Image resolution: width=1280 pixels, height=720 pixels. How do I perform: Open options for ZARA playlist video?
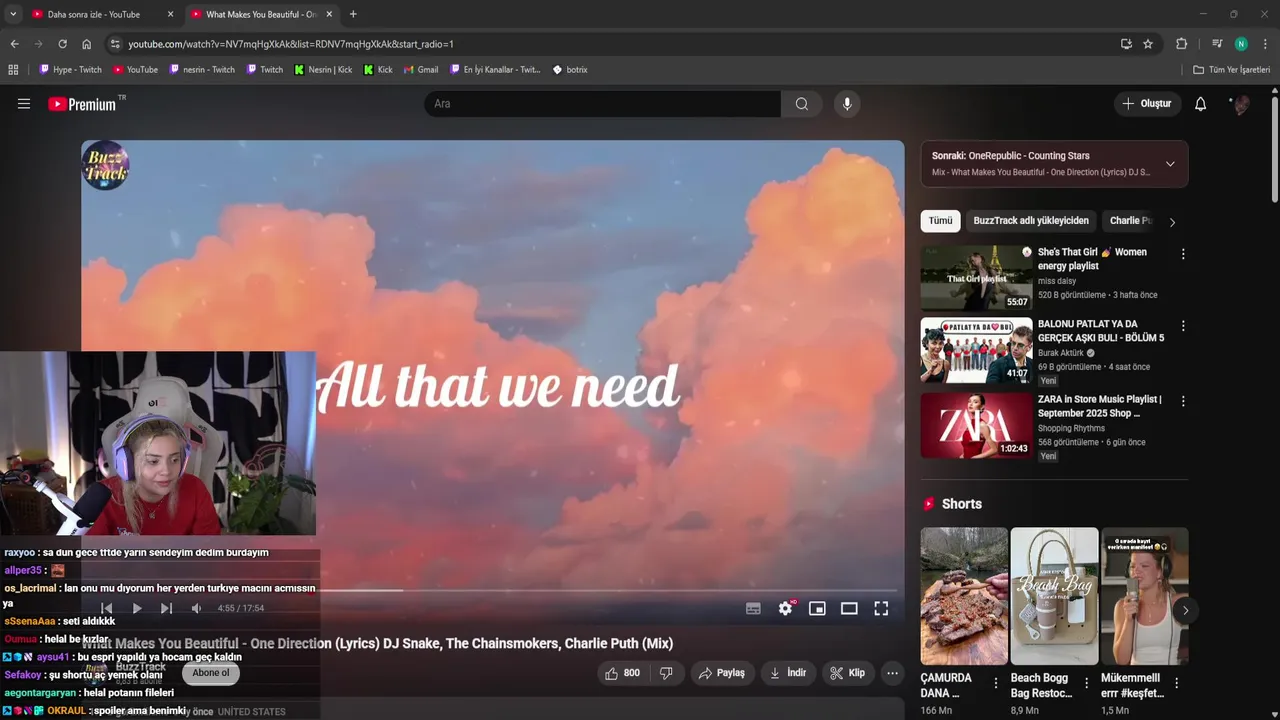click(1183, 401)
